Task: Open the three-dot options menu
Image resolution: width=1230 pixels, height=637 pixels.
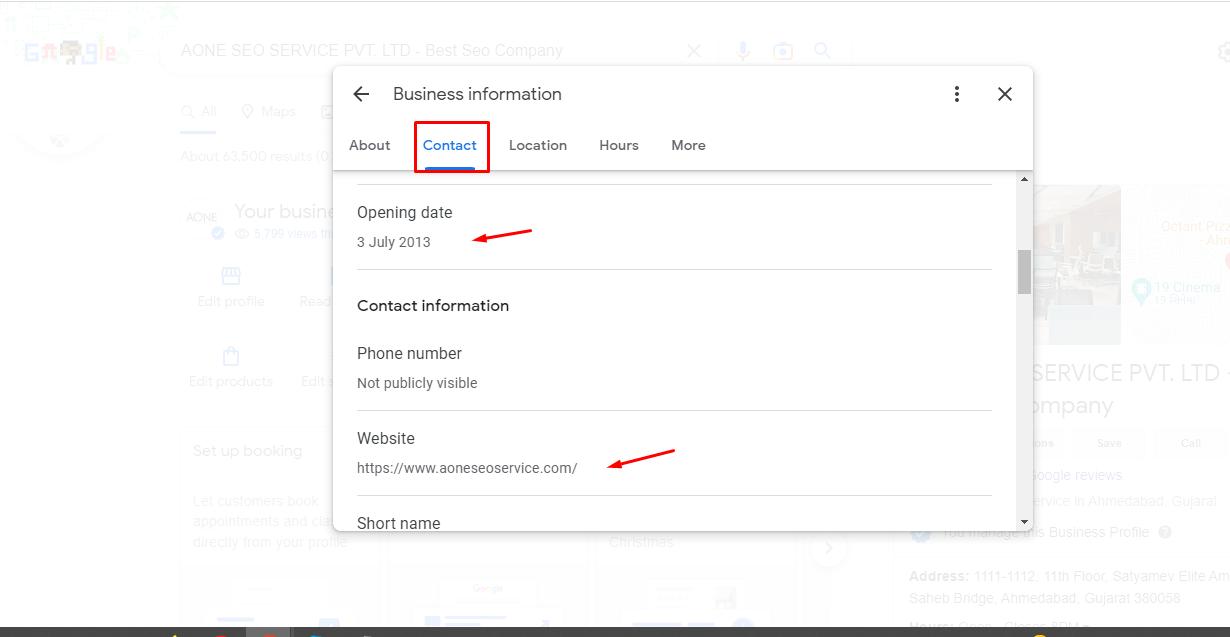Action: click(x=957, y=94)
